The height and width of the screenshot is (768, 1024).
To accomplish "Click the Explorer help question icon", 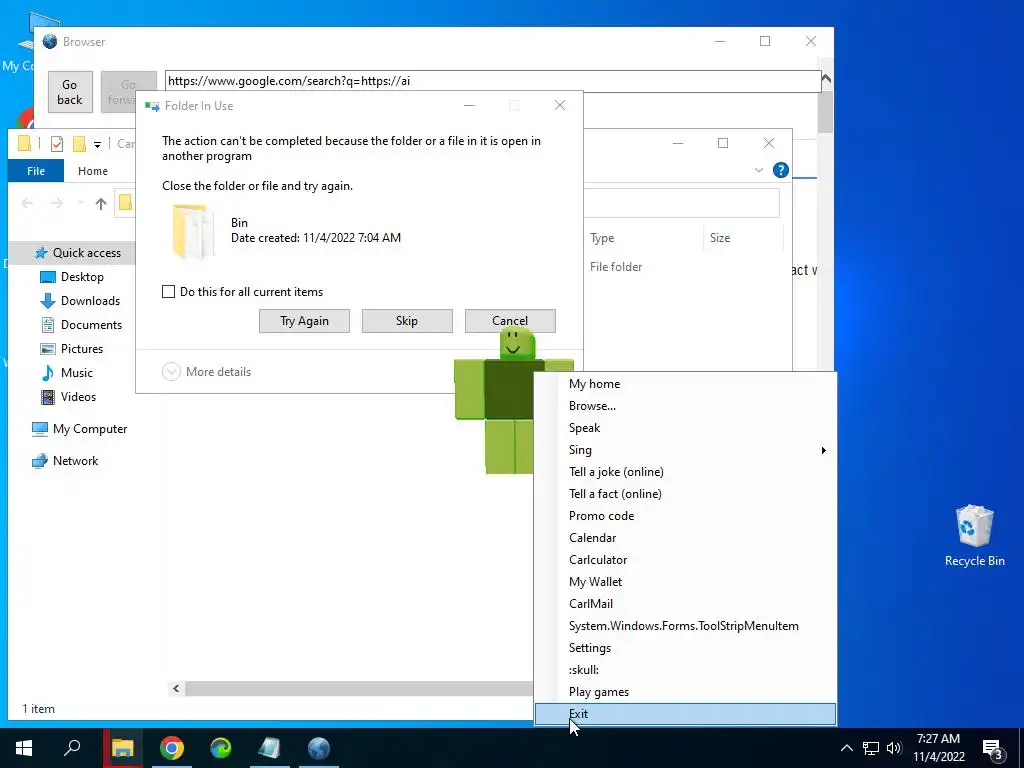I will pos(780,170).
